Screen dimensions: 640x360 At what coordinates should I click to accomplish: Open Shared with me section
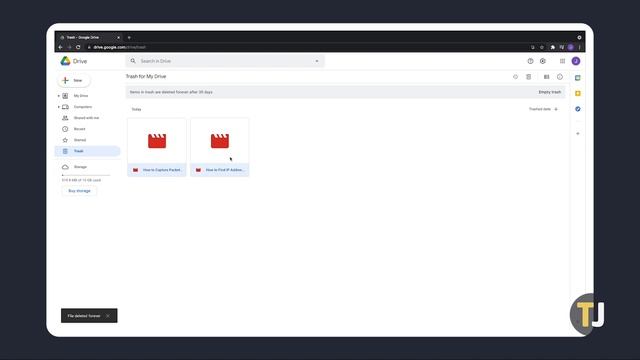87,118
